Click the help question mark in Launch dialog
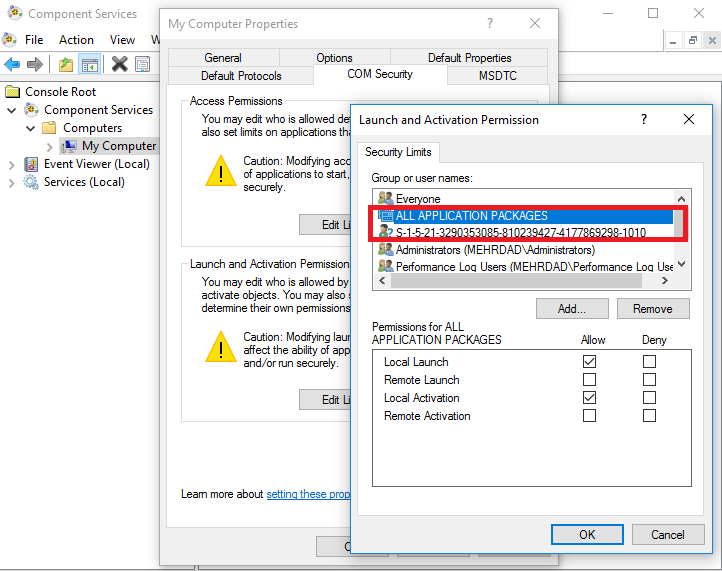 click(x=644, y=120)
